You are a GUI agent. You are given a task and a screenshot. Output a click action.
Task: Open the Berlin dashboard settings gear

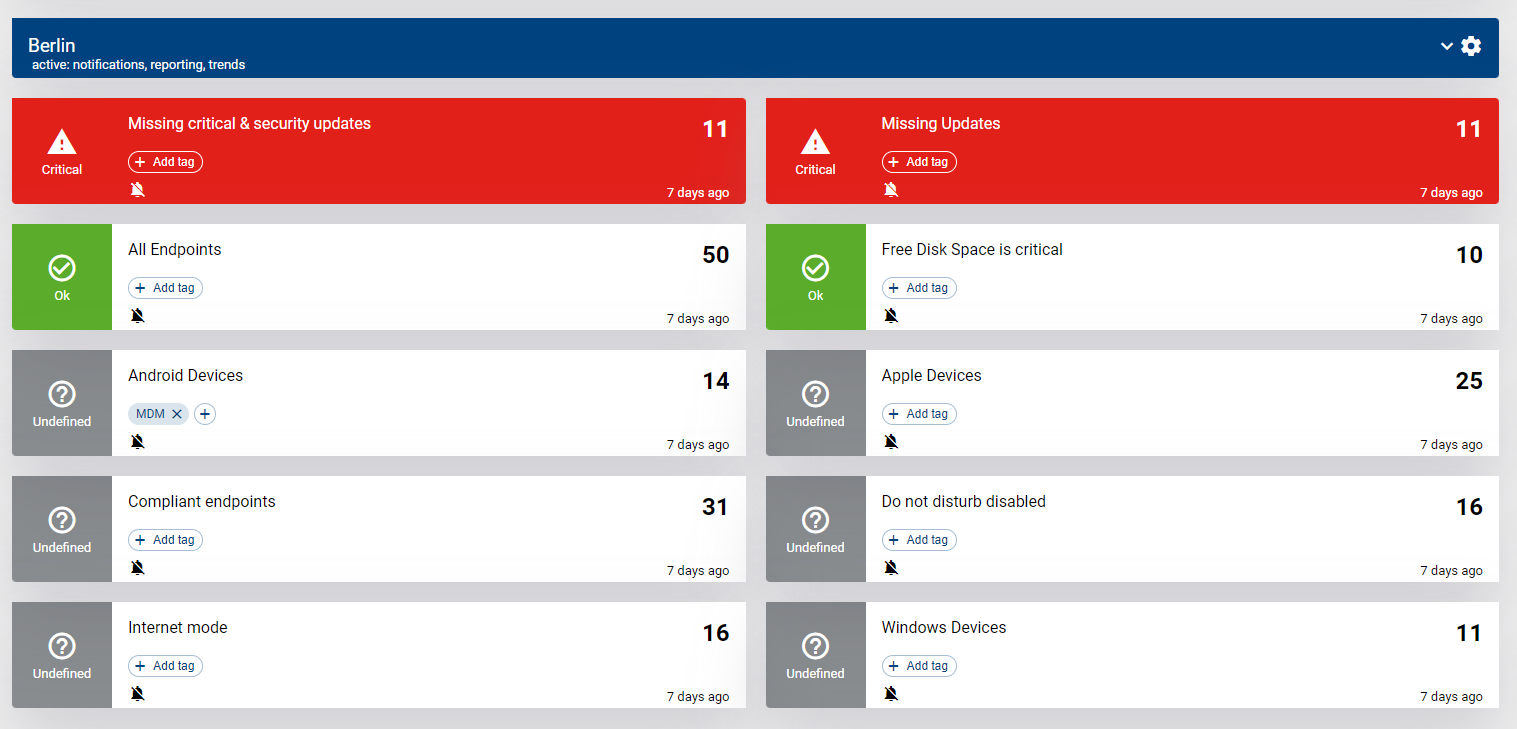[x=1470, y=46]
